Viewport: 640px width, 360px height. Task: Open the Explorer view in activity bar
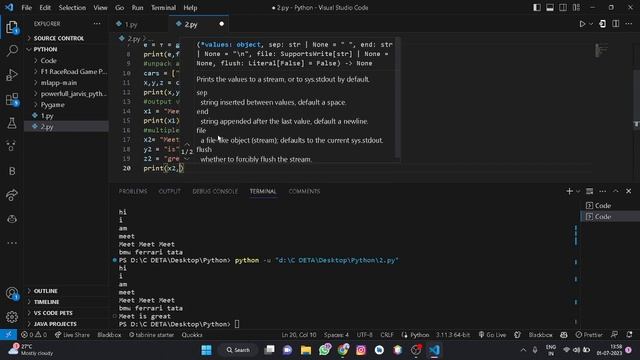pos(12,28)
